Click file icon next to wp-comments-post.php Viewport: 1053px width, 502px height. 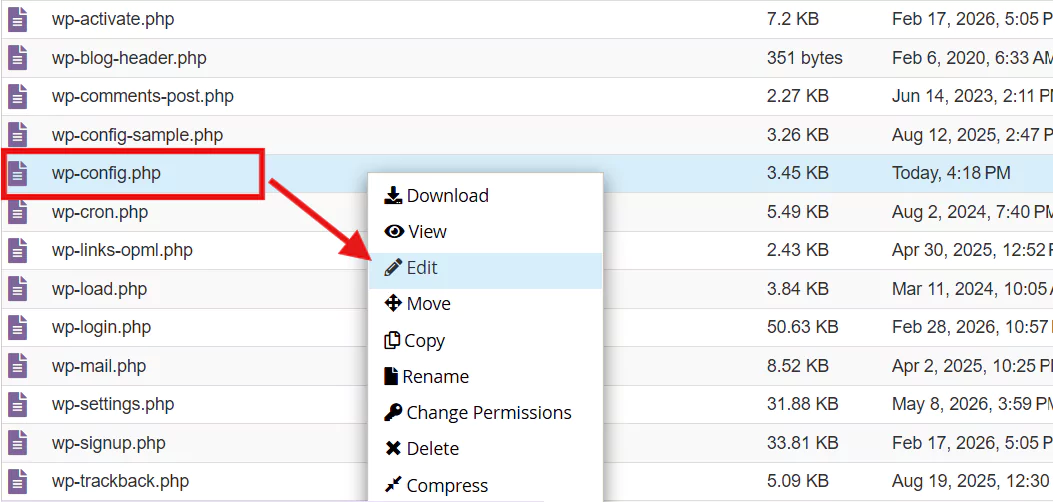pos(17,97)
